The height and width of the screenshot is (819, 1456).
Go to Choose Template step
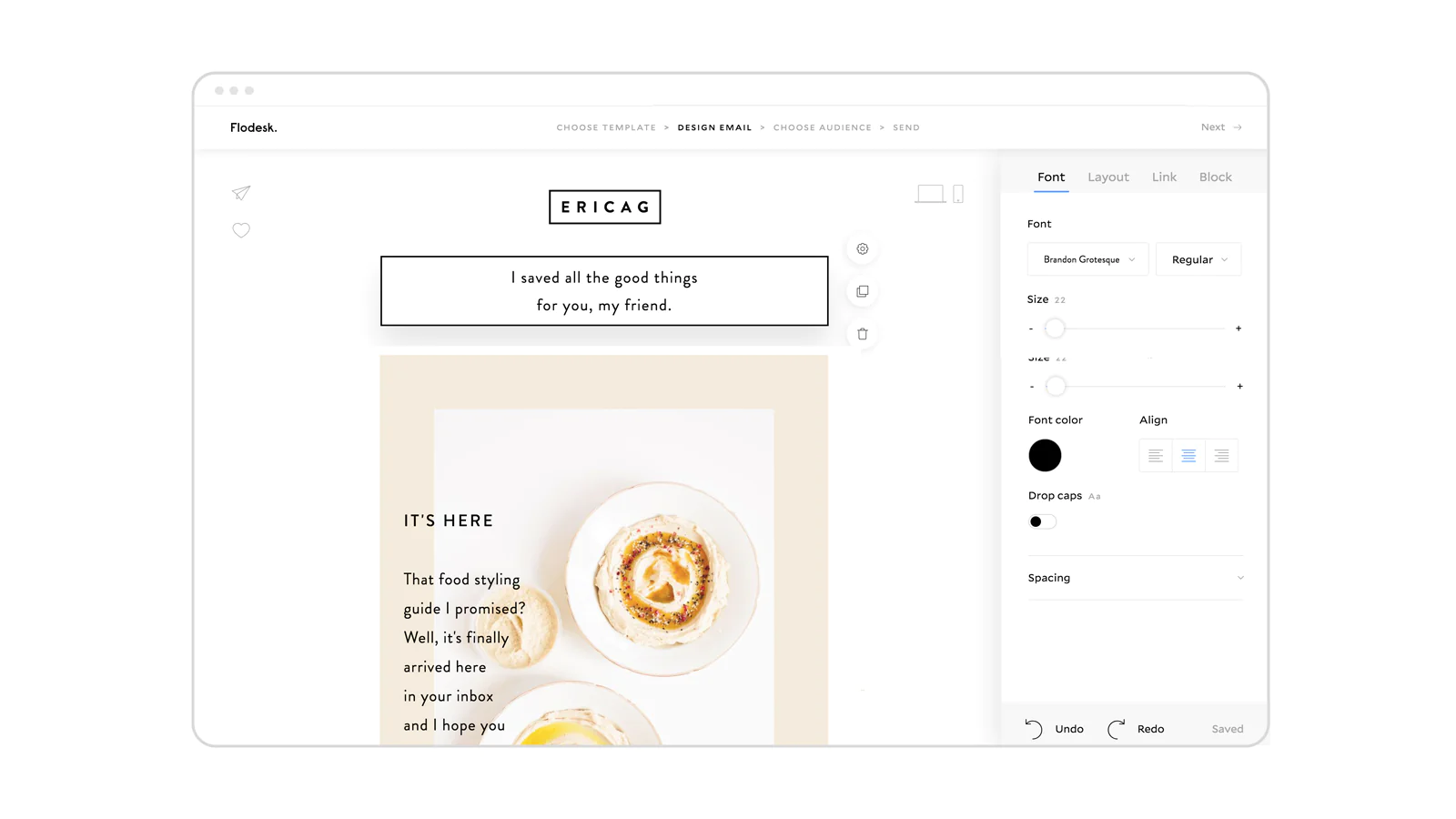606,127
